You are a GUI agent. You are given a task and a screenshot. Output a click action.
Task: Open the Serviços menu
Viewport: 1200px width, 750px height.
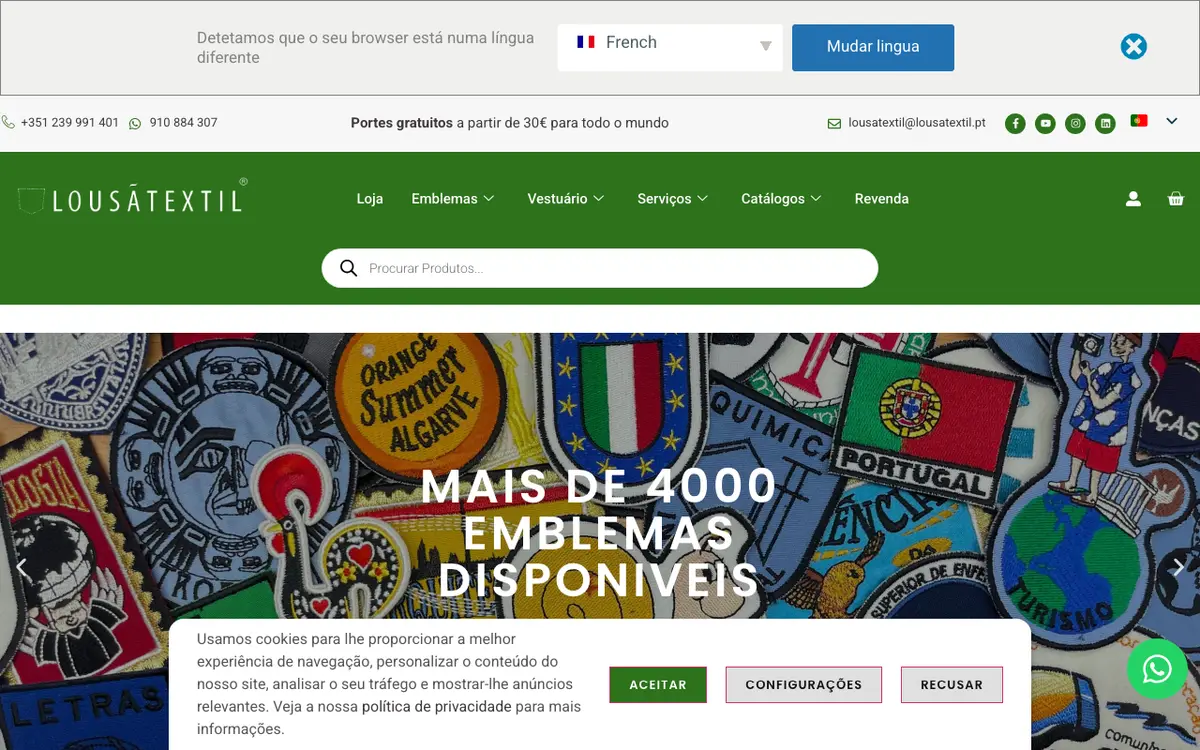664,199
